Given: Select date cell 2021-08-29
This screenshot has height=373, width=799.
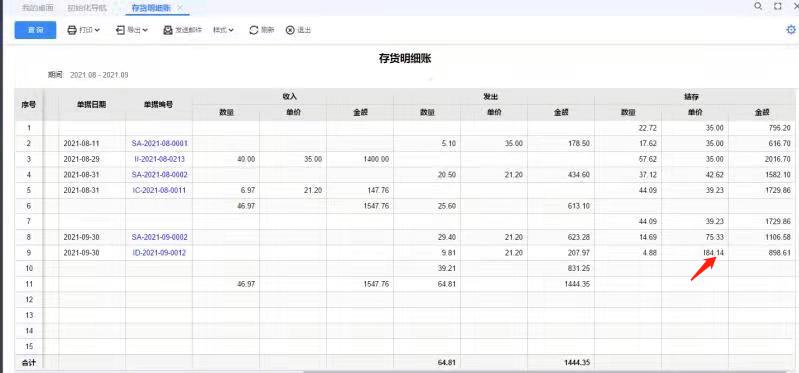Looking at the screenshot, I should (92, 159).
